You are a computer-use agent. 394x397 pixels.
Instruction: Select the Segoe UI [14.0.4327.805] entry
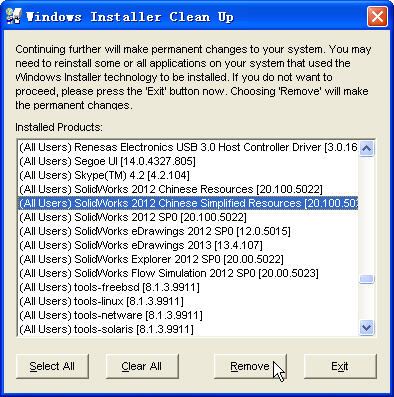coord(188,161)
